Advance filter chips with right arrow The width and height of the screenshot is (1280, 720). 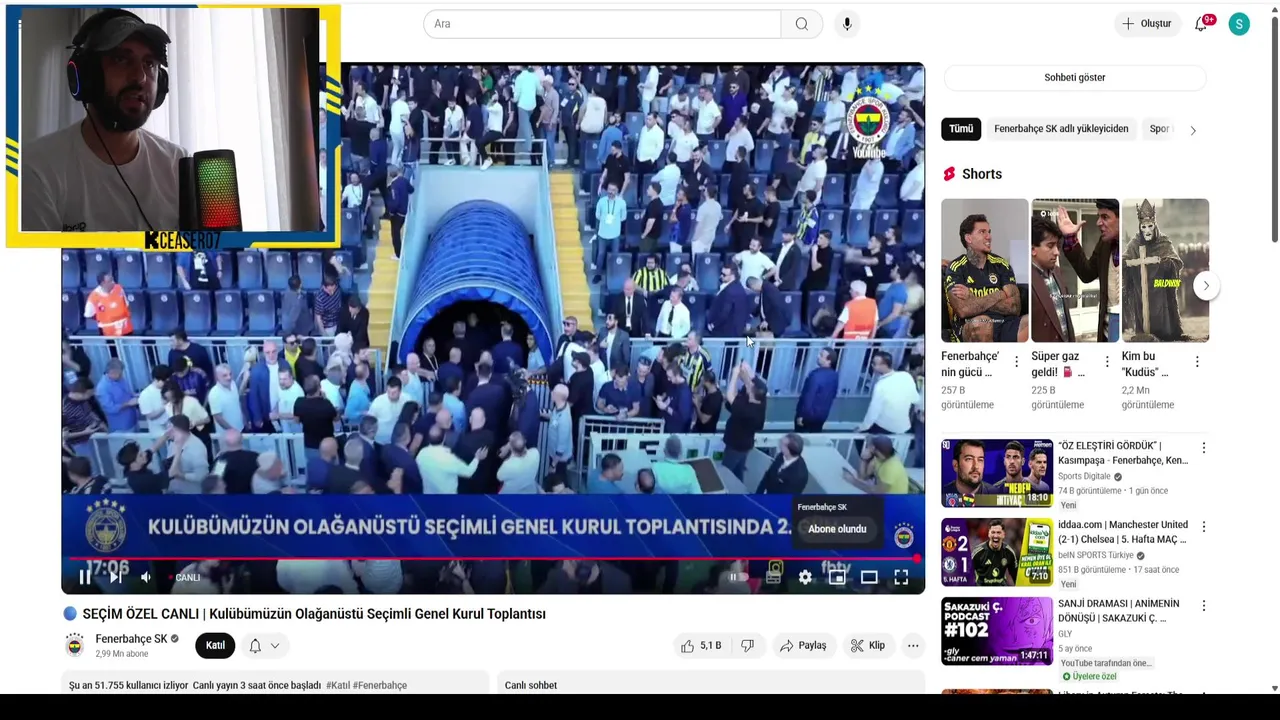pos(1192,130)
